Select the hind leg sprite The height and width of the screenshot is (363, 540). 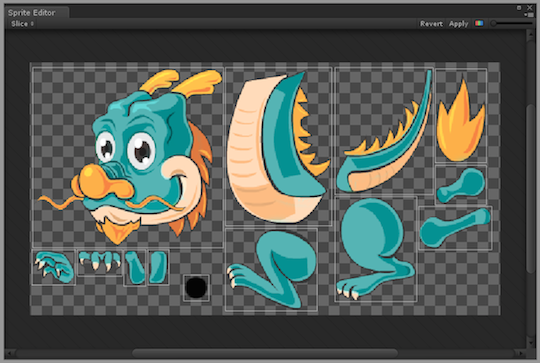(376, 249)
